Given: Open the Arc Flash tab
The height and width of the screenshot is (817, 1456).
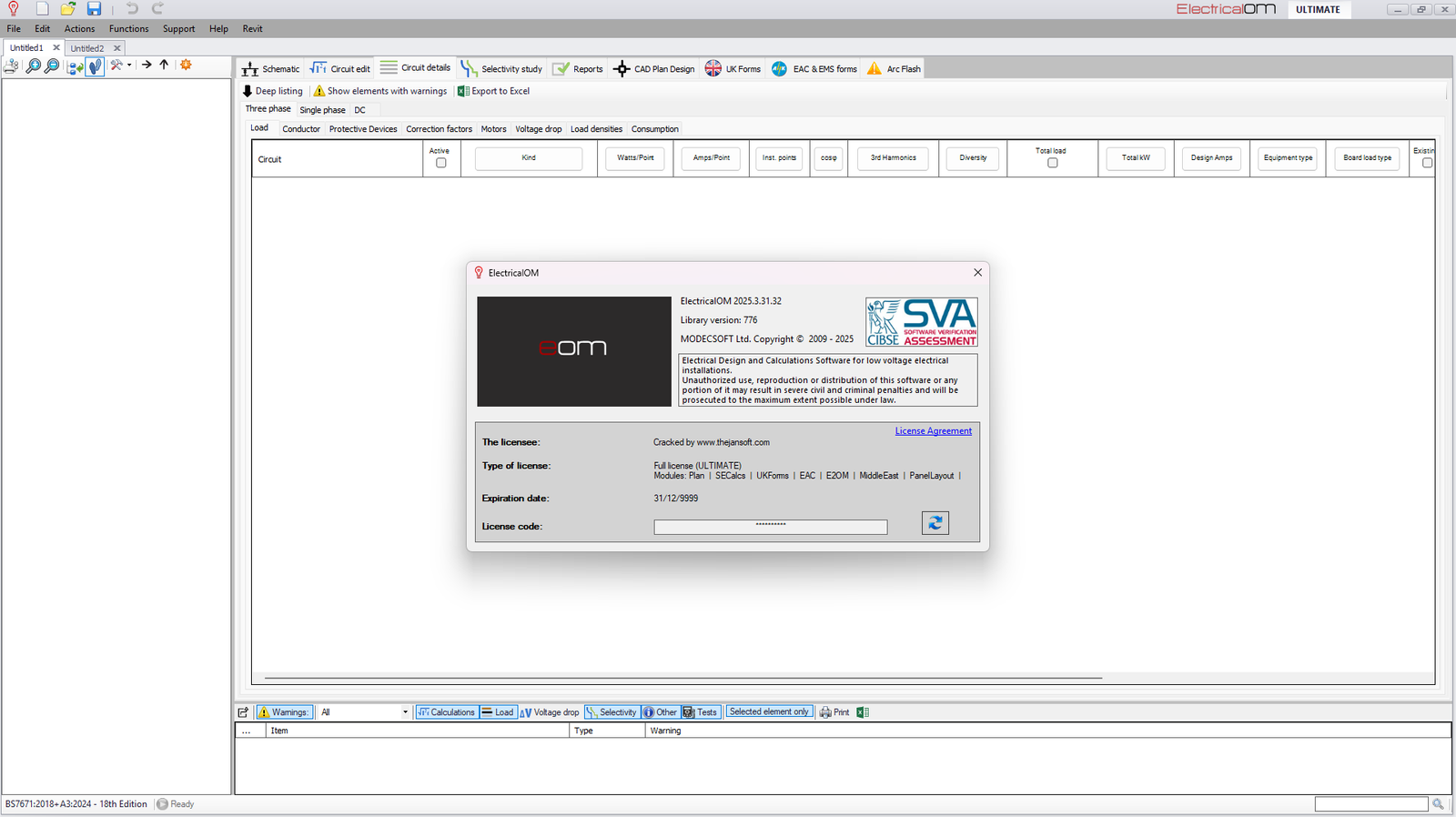Looking at the screenshot, I should click(894, 69).
